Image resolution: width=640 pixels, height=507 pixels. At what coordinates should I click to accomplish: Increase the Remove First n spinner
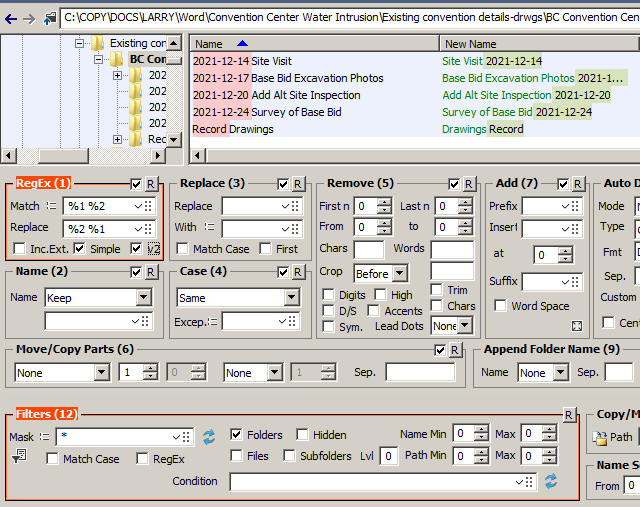tap(384, 202)
